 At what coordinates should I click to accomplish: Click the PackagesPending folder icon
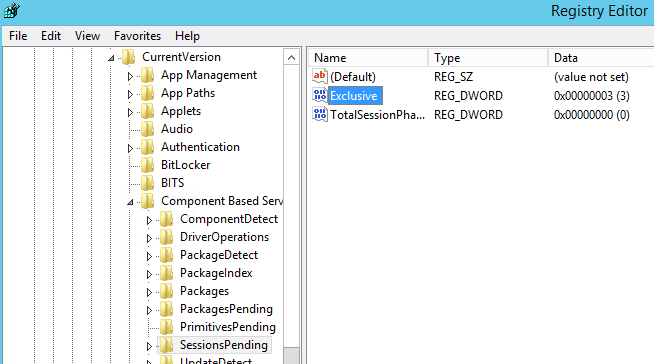pyautogui.click(x=166, y=309)
